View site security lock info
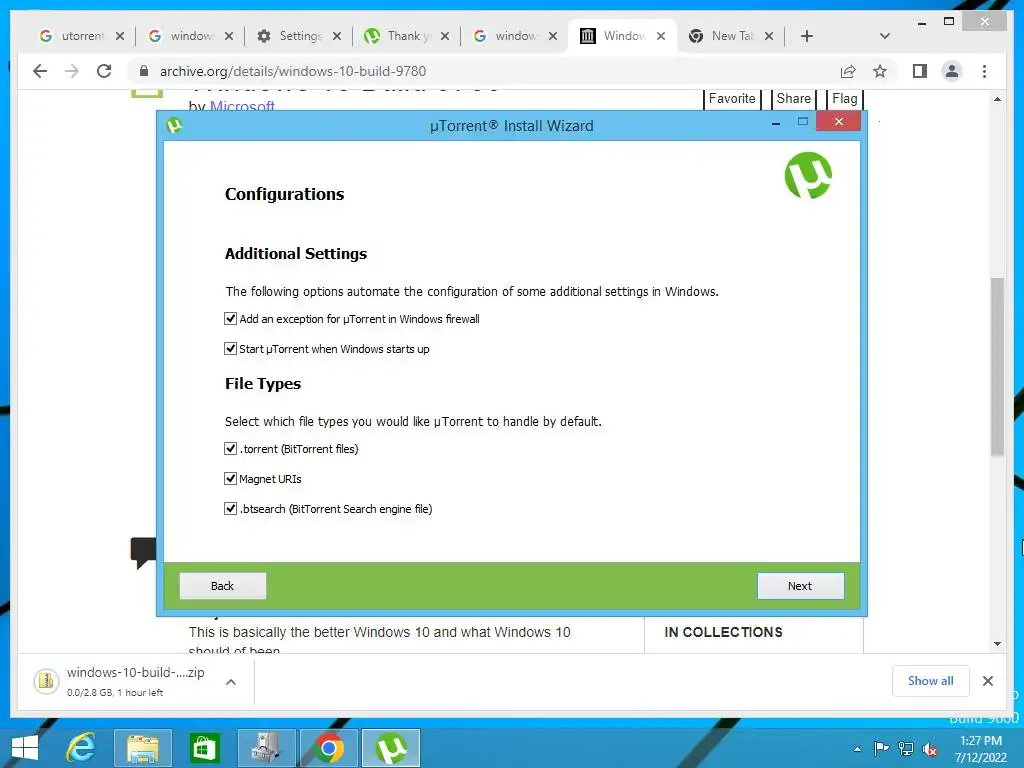Screen dimensions: 1024x768 pos(144,71)
